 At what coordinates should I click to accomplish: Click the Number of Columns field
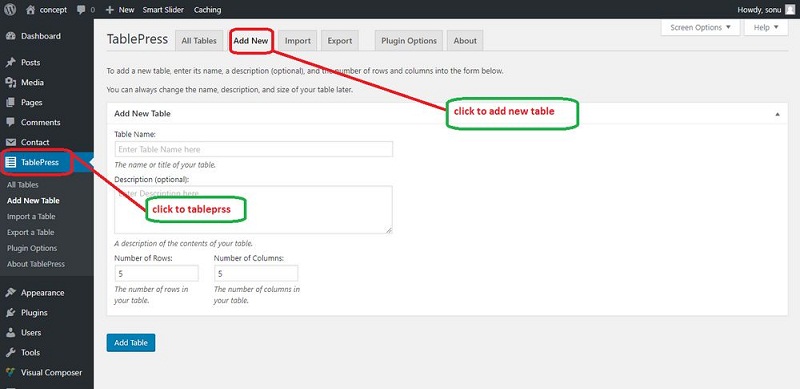pyautogui.click(x=256, y=274)
